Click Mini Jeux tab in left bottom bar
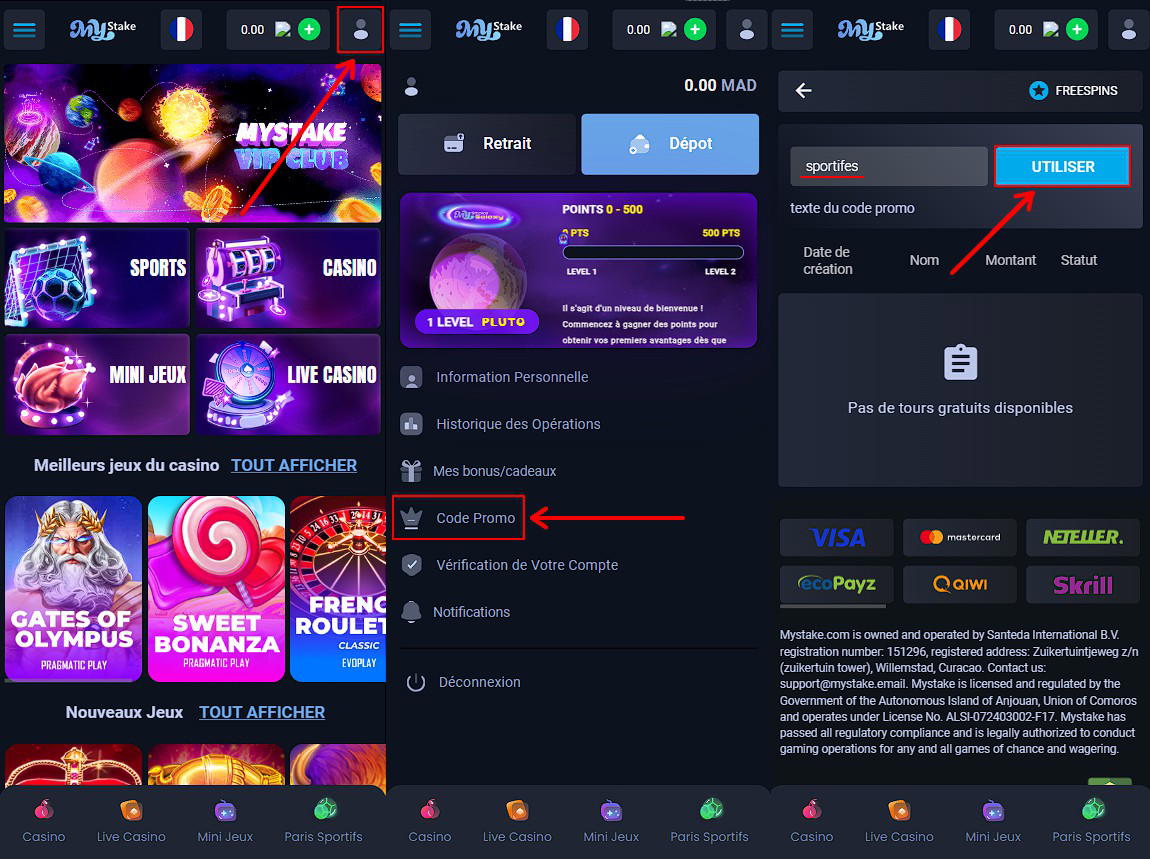Image resolution: width=1150 pixels, height=859 pixels. tap(224, 821)
